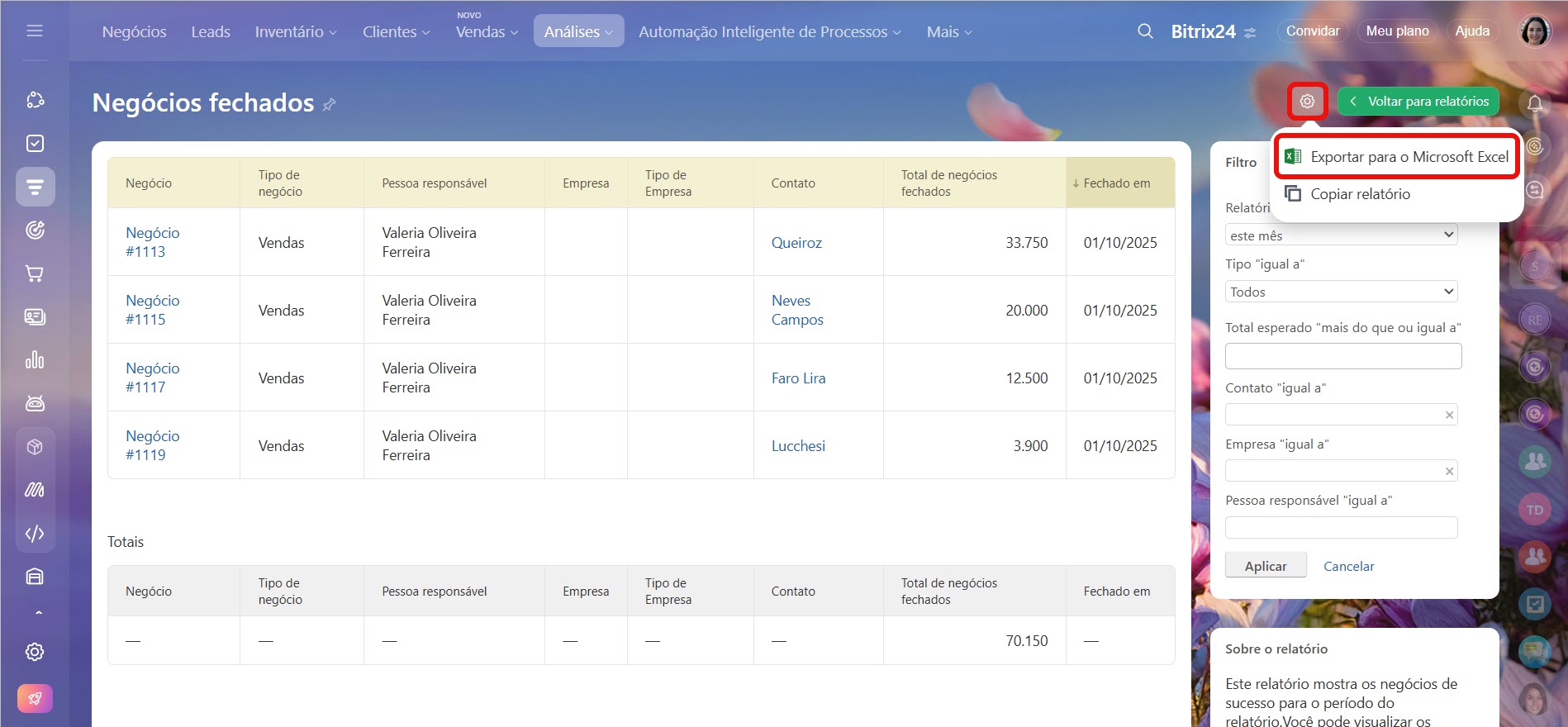
Task: Click the Total esperado input field
Action: click(1342, 356)
